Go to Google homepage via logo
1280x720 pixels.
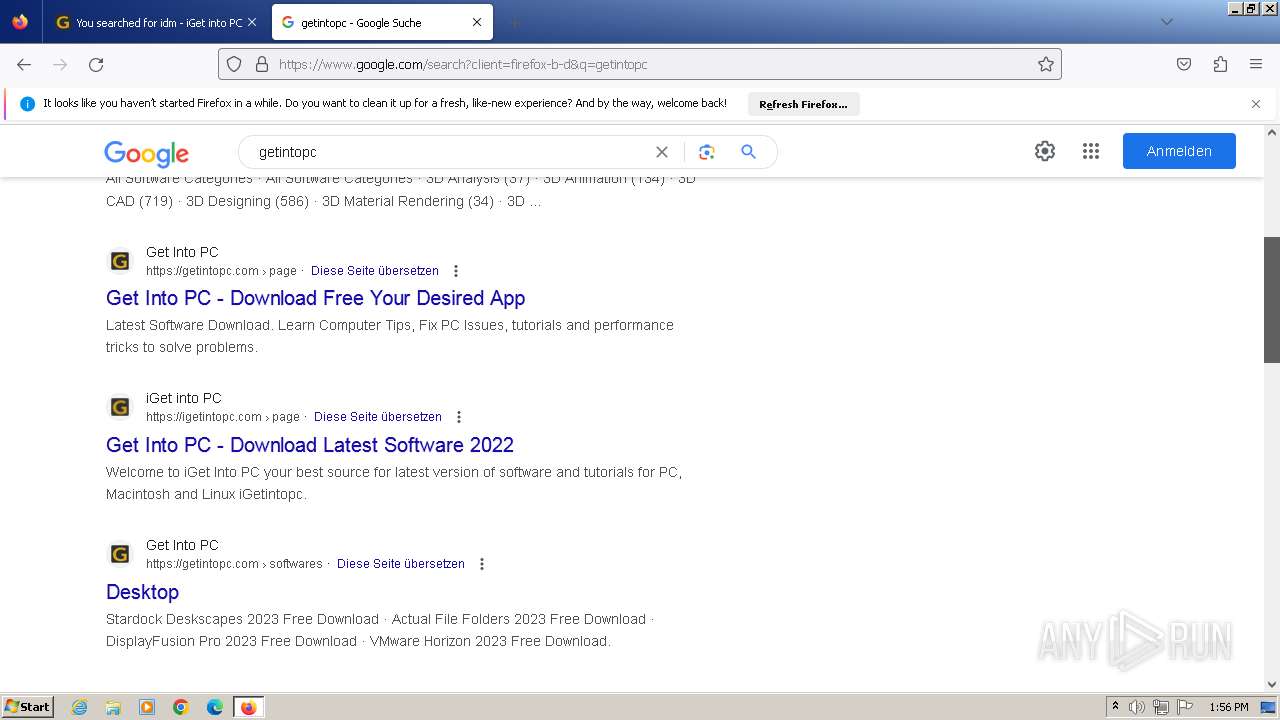coord(146,153)
